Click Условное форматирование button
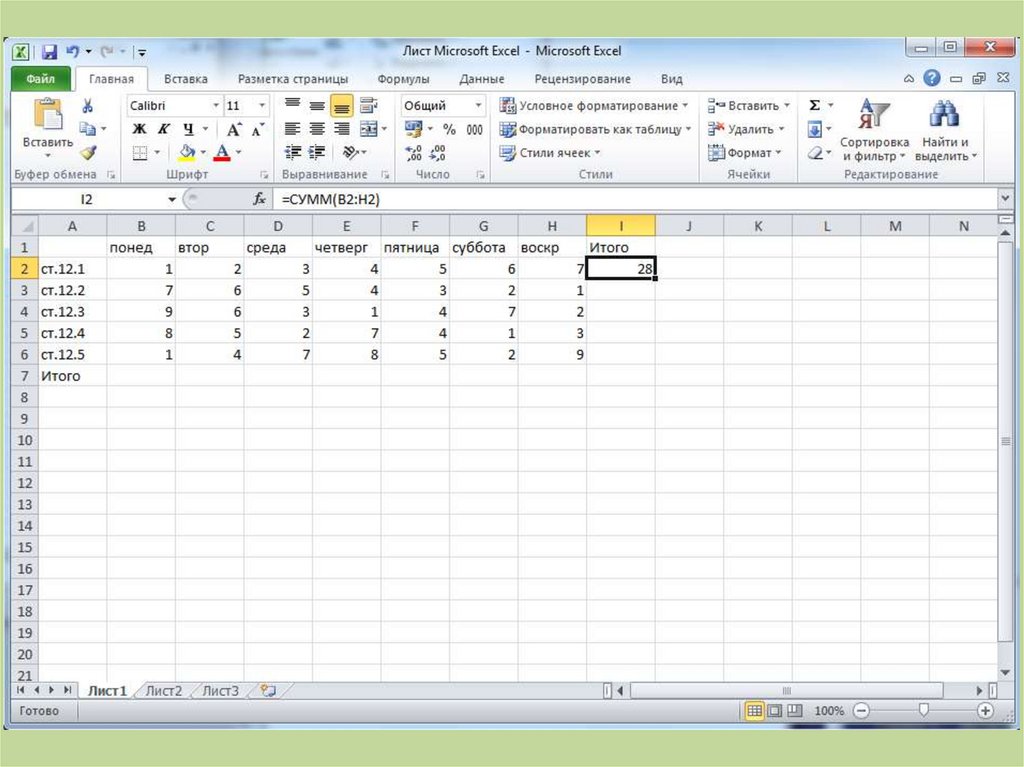The height and width of the screenshot is (767, 1024). point(595,106)
